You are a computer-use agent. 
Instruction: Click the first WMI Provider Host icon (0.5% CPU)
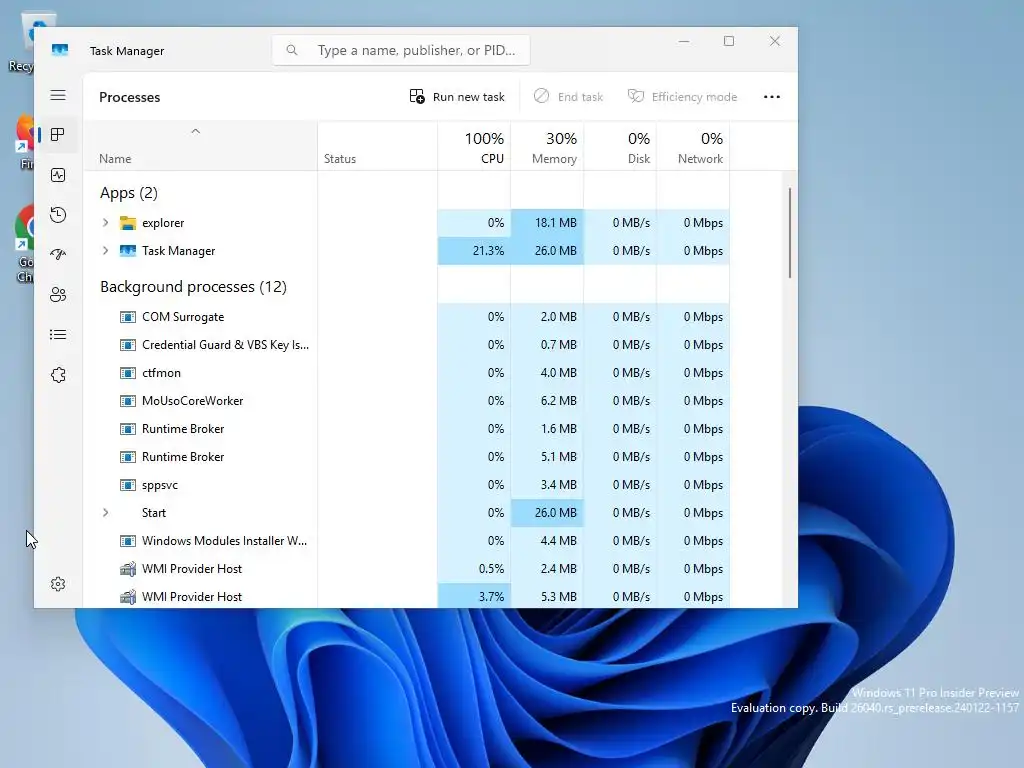coord(128,569)
